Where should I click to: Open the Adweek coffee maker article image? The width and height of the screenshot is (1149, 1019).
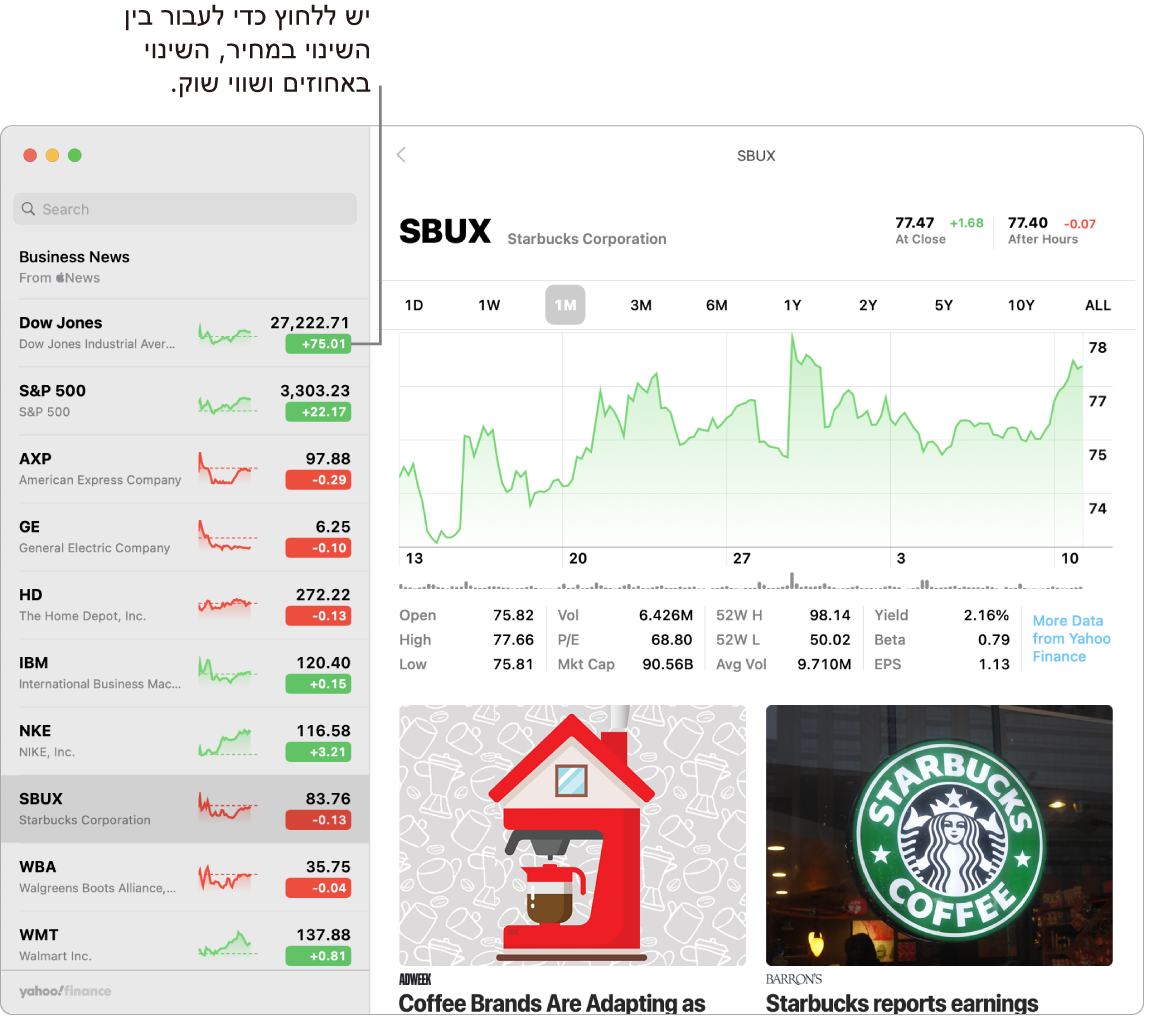(572, 835)
